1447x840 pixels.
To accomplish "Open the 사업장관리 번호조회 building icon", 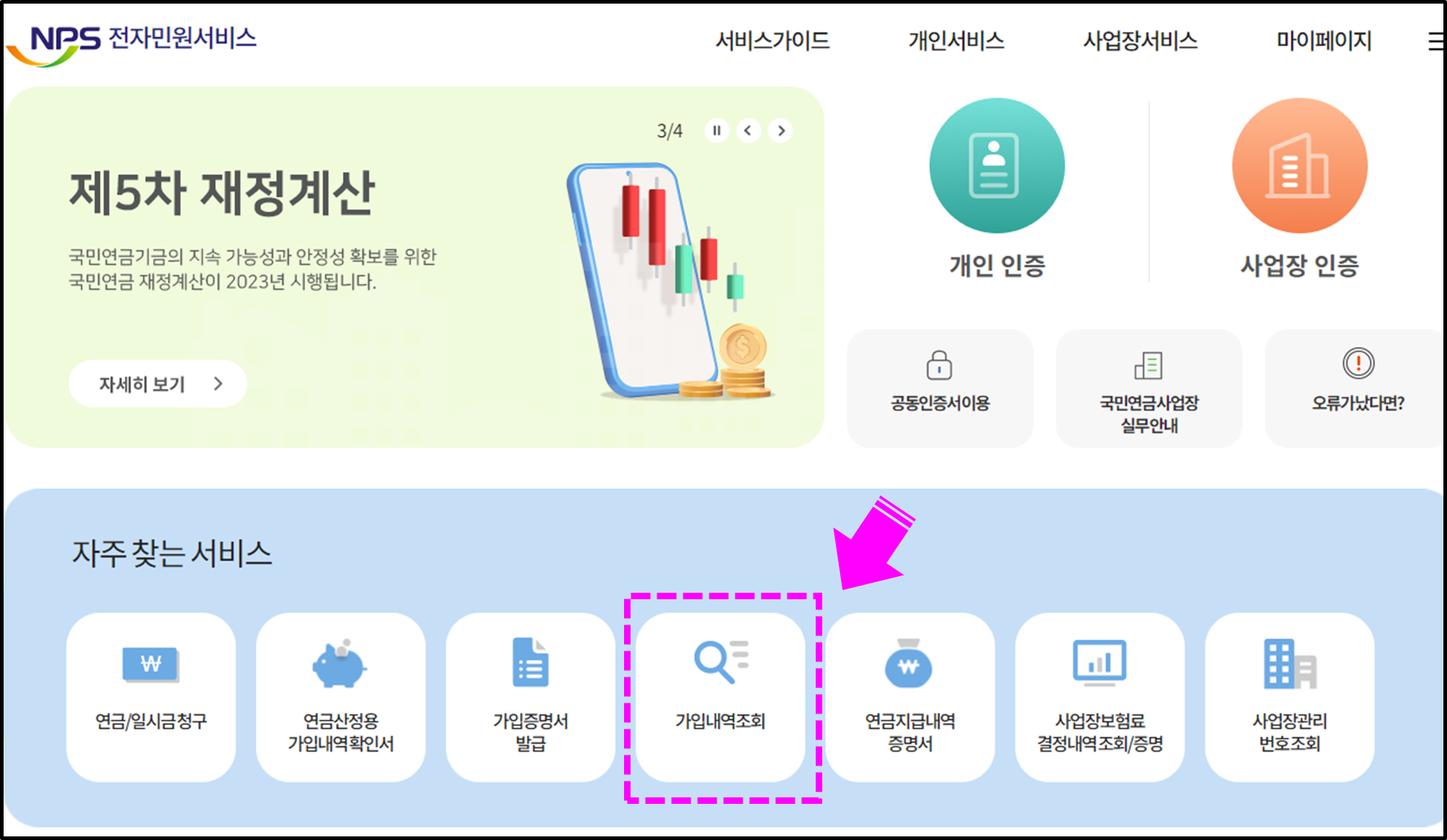I will 1290,665.
